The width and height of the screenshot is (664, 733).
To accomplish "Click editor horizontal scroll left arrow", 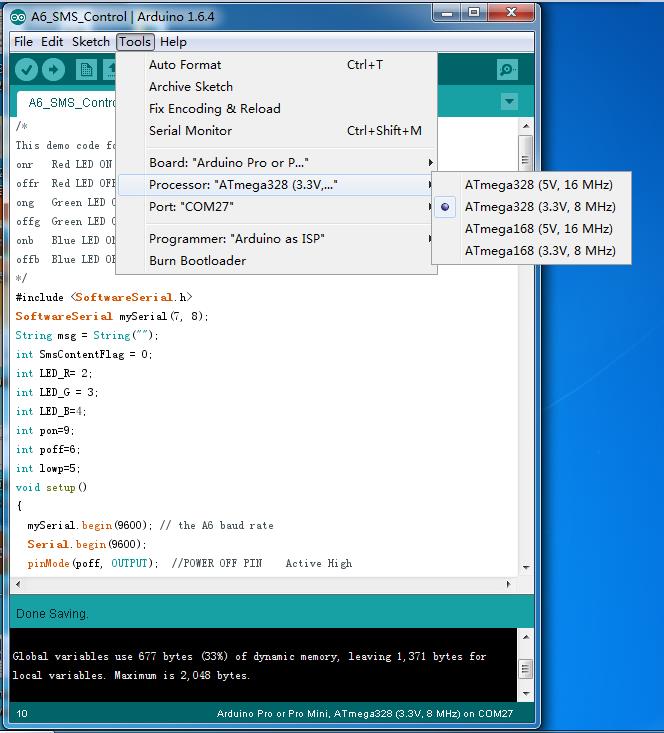I will [18, 584].
